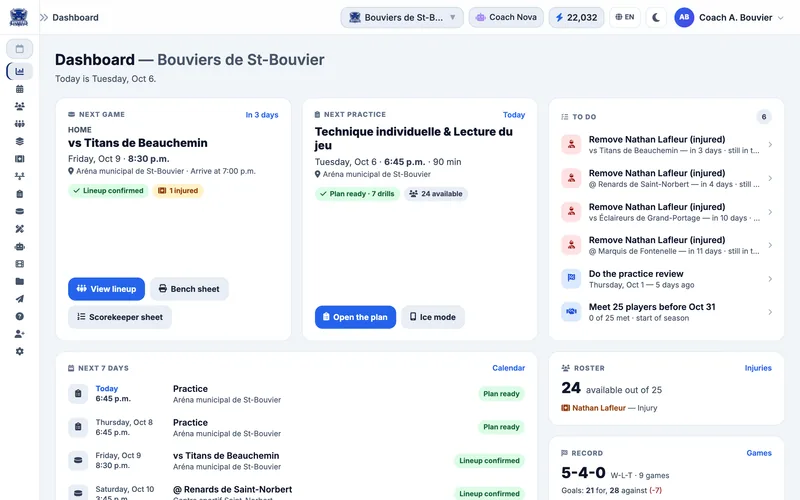Open to-do: Remove Nathan Lafleur vs Éclaireurs de Grand-Portage

click(666, 212)
